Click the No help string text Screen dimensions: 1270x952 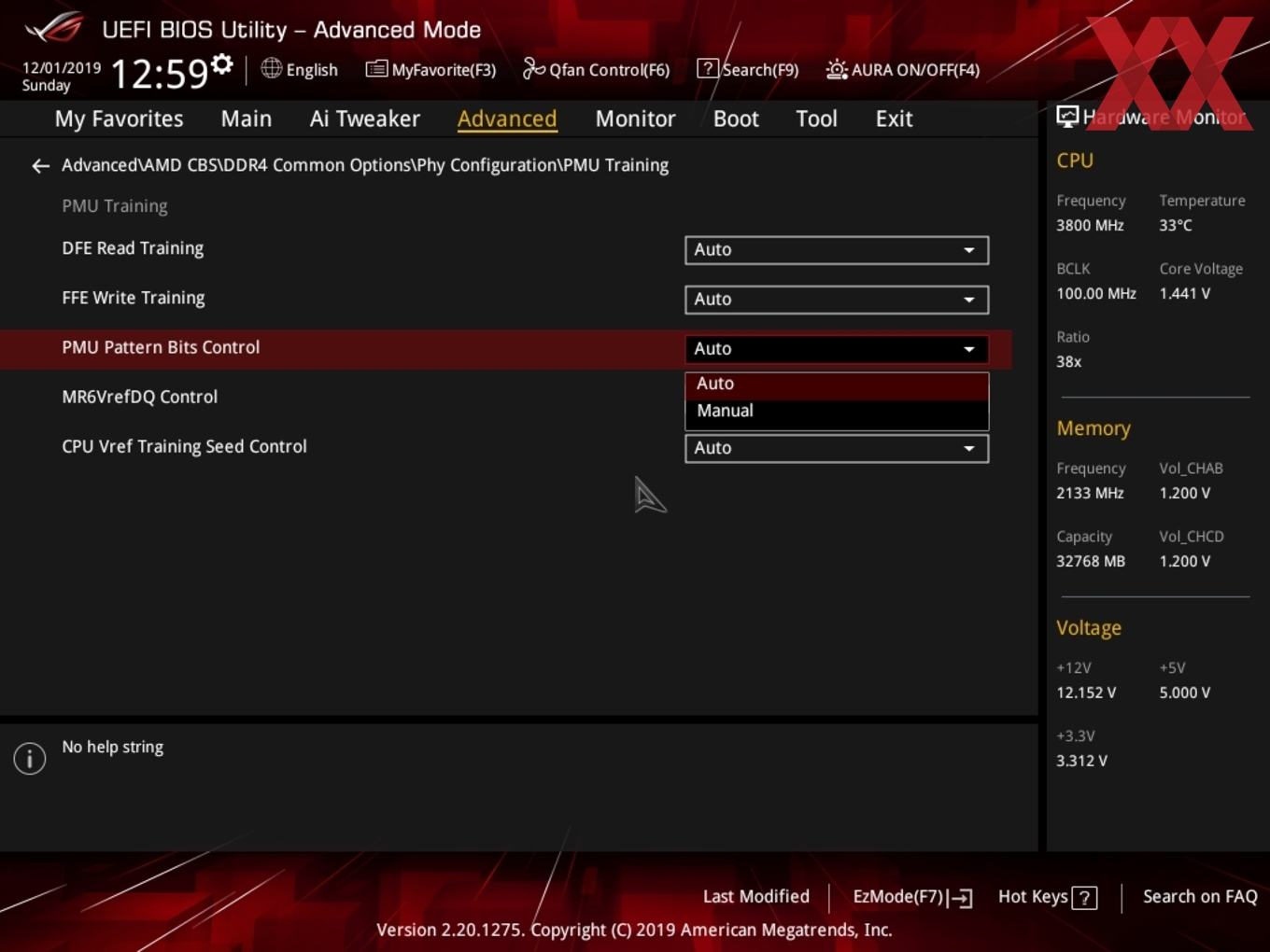coord(113,747)
